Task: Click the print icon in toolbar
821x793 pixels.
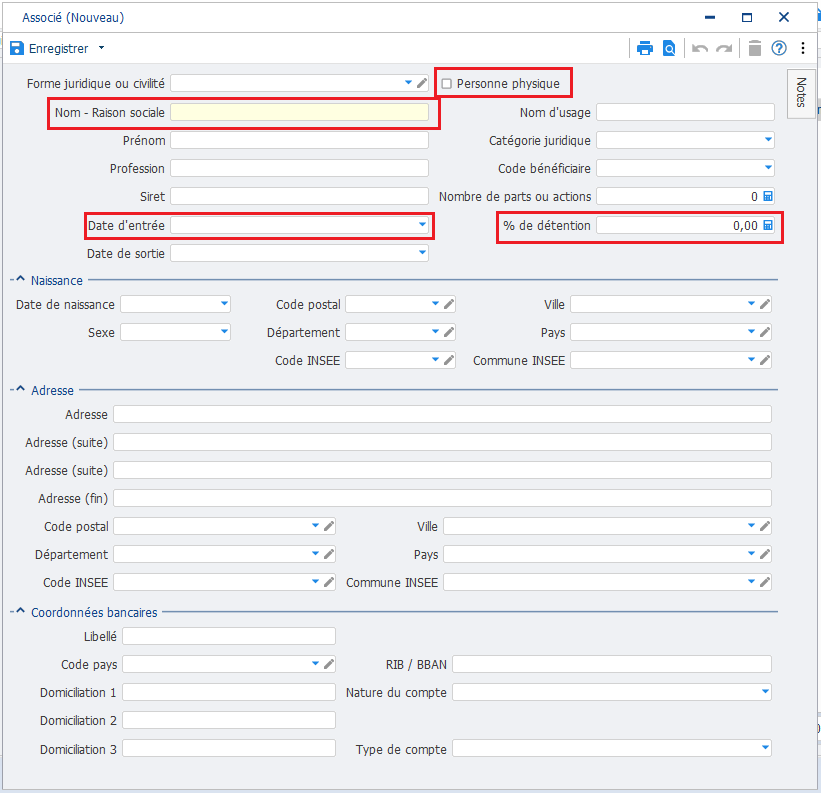Action: pyautogui.click(x=645, y=48)
